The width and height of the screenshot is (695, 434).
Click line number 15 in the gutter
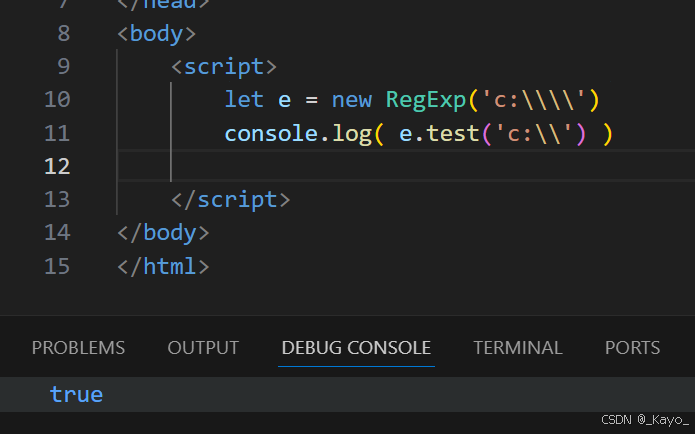pyautogui.click(x=57, y=266)
